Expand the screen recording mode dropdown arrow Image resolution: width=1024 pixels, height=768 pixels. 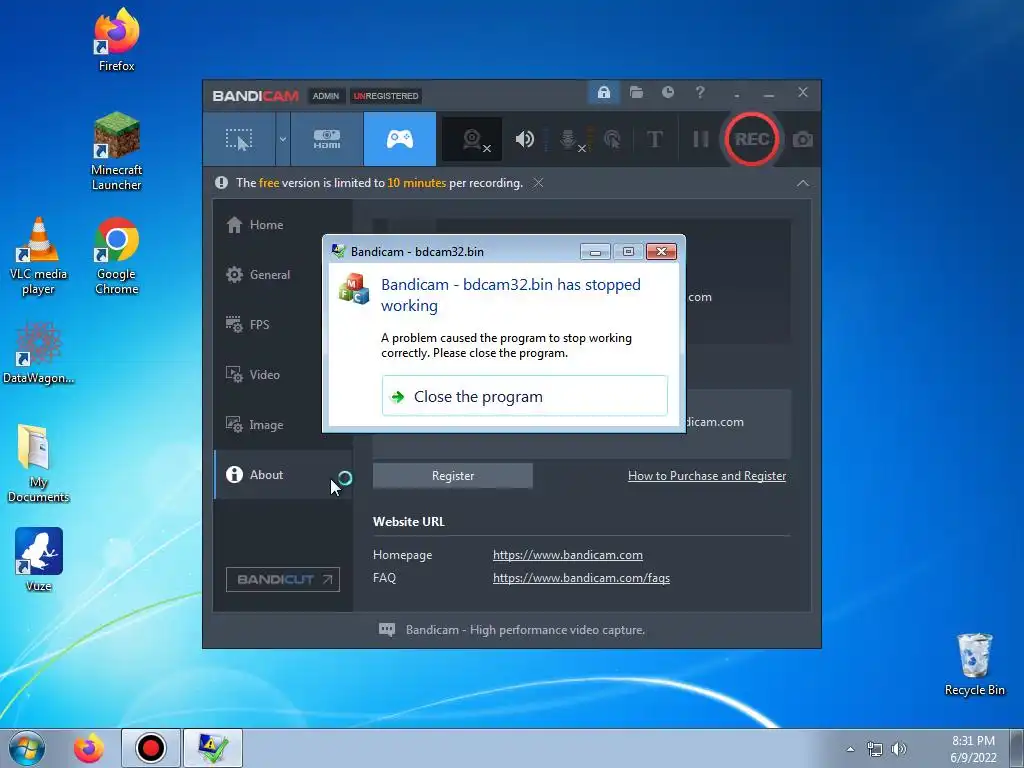[283, 139]
